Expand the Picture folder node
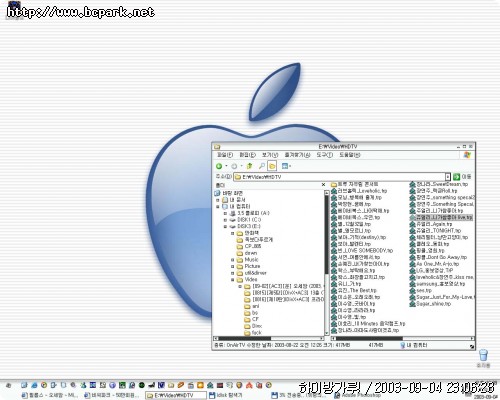500x400 pixels. click(x=233, y=266)
